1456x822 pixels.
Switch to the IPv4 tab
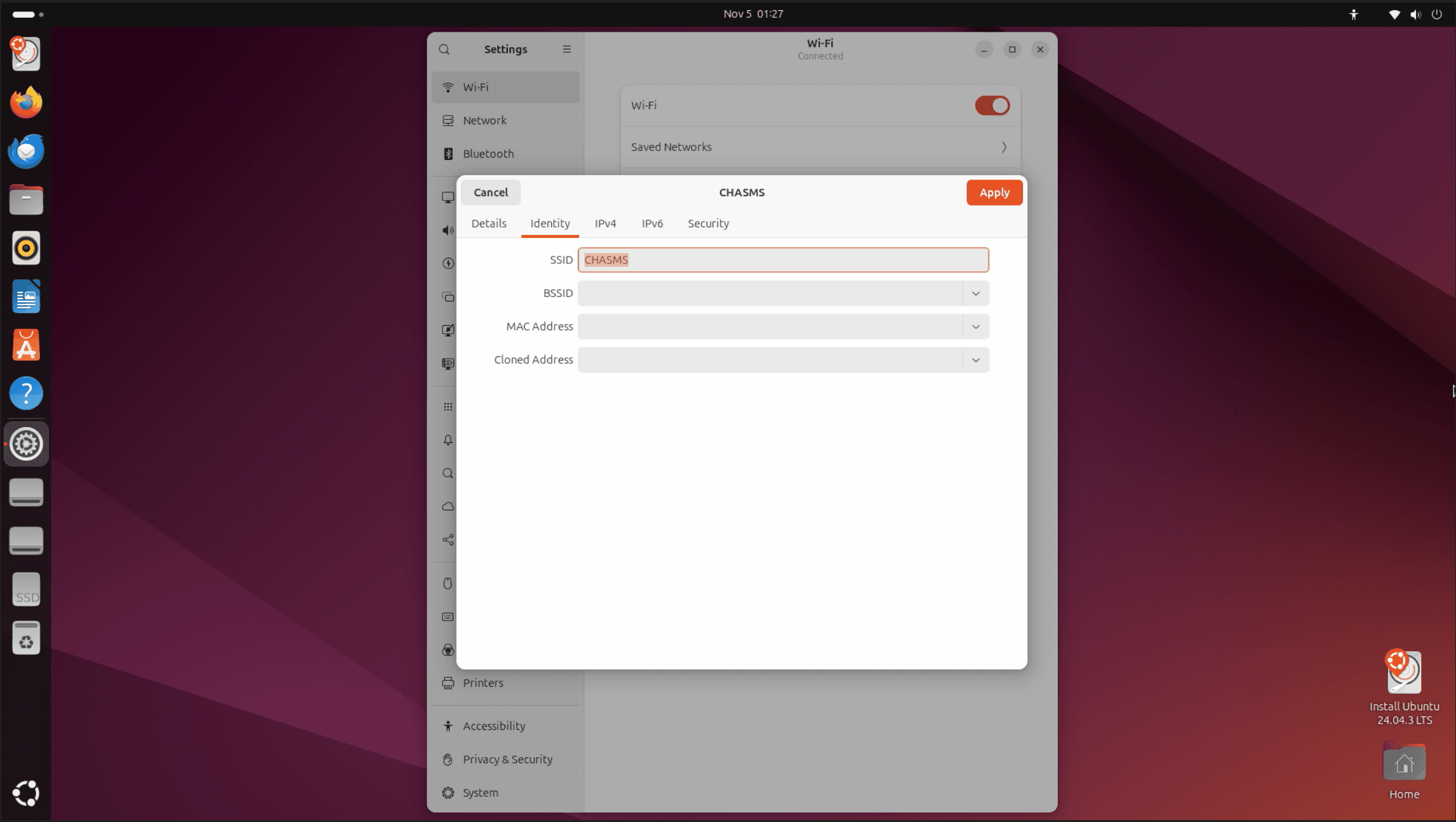click(605, 223)
